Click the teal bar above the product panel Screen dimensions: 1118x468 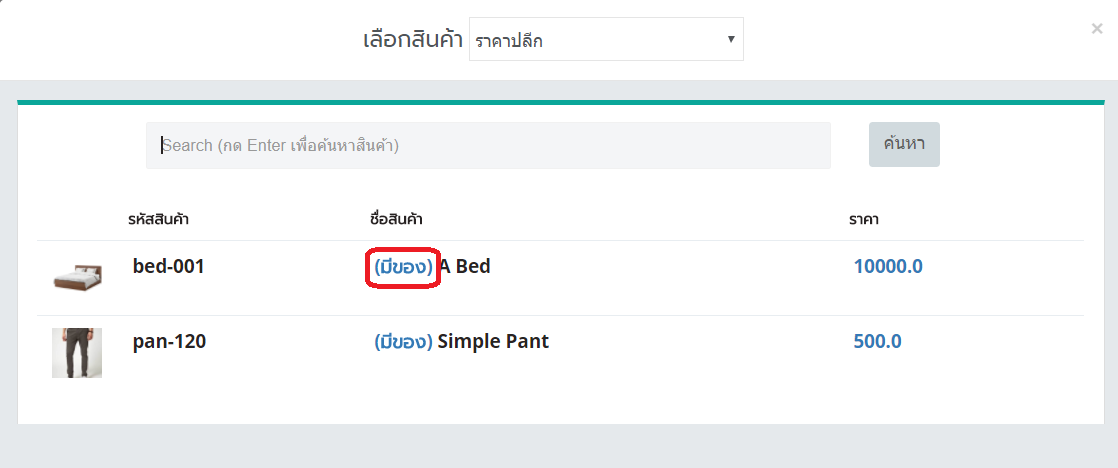point(560,102)
